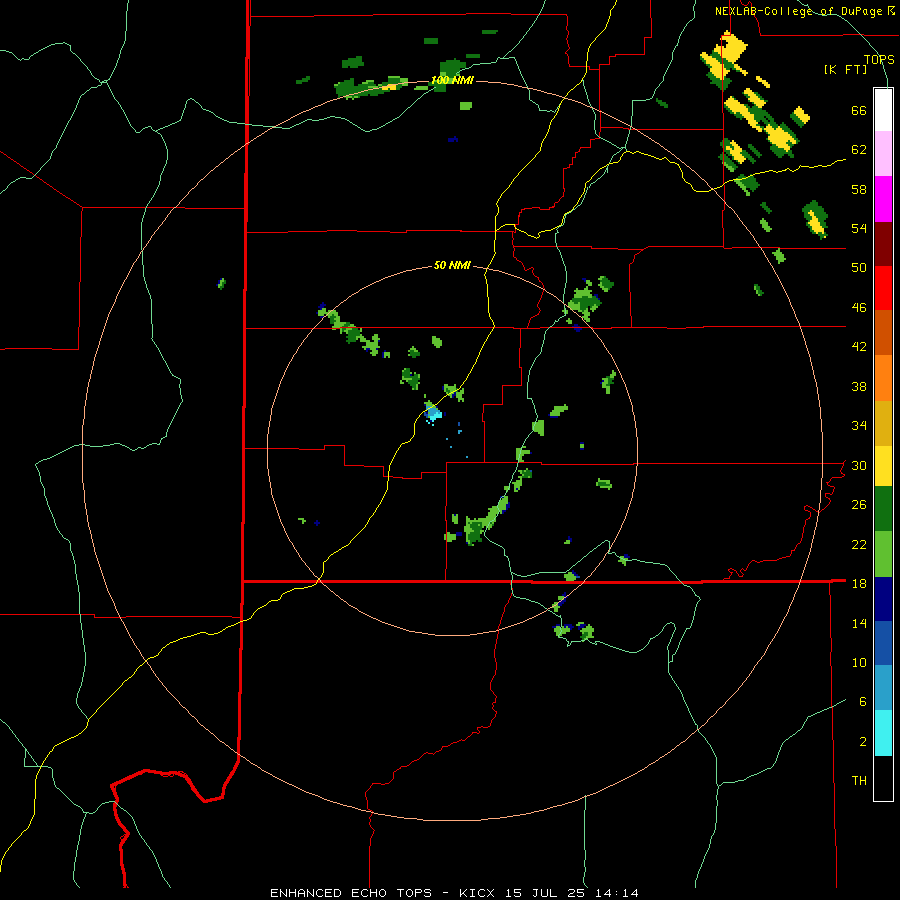Click the medium blue legend swatch near 10
Image resolution: width=900 pixels, height=900 pixels.
pyautogui.click(x=883, y=643)
